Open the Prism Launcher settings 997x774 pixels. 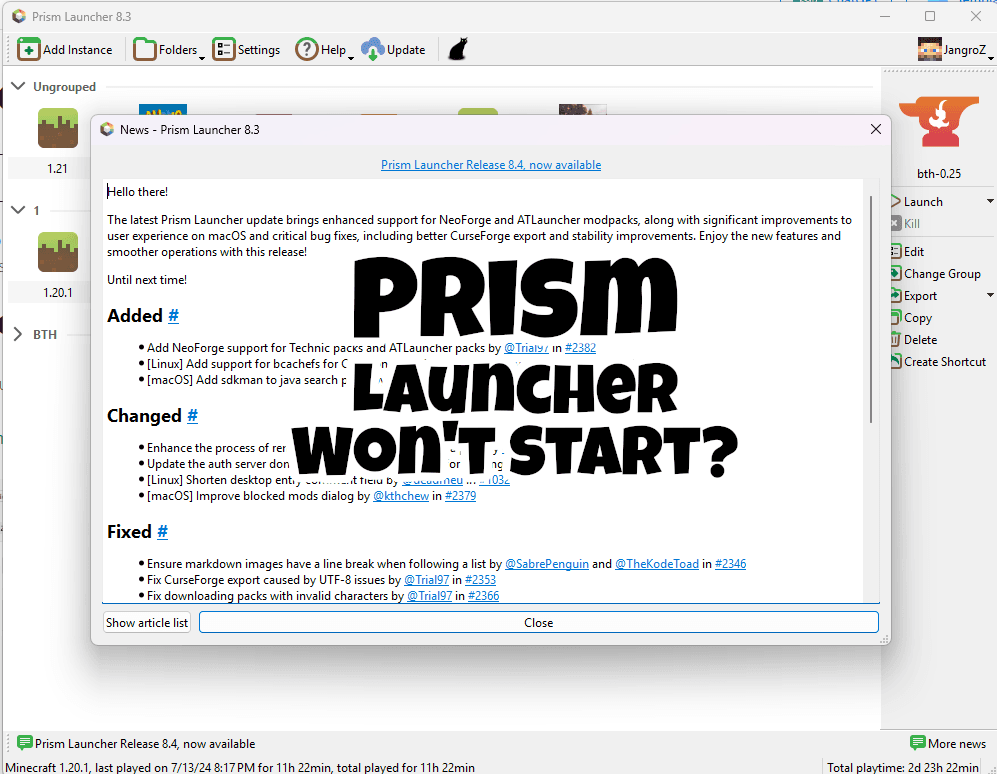[246, 48]
